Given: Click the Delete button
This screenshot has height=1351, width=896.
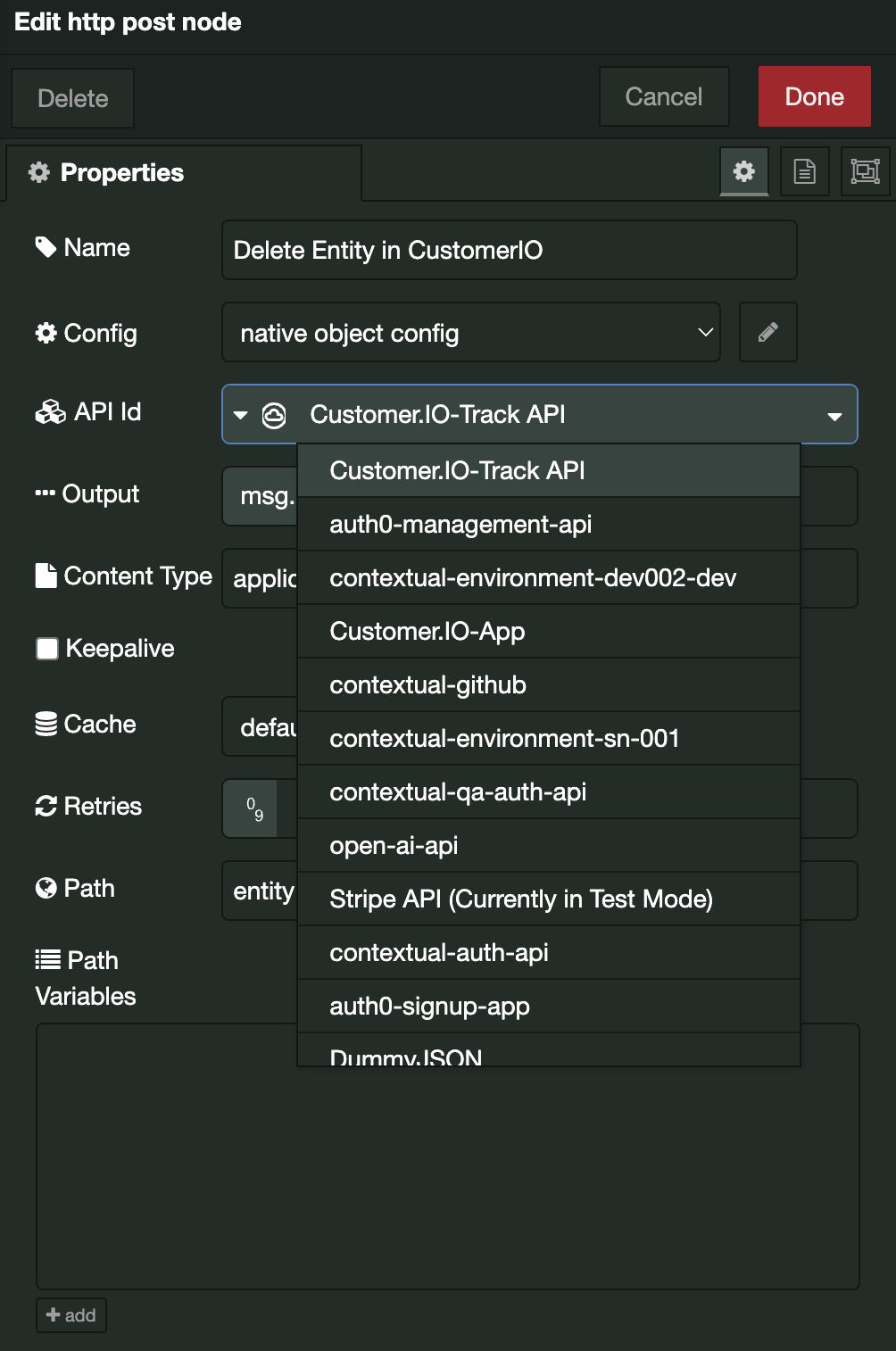Looking at the screenshot, I should click(x=72, y=98).
